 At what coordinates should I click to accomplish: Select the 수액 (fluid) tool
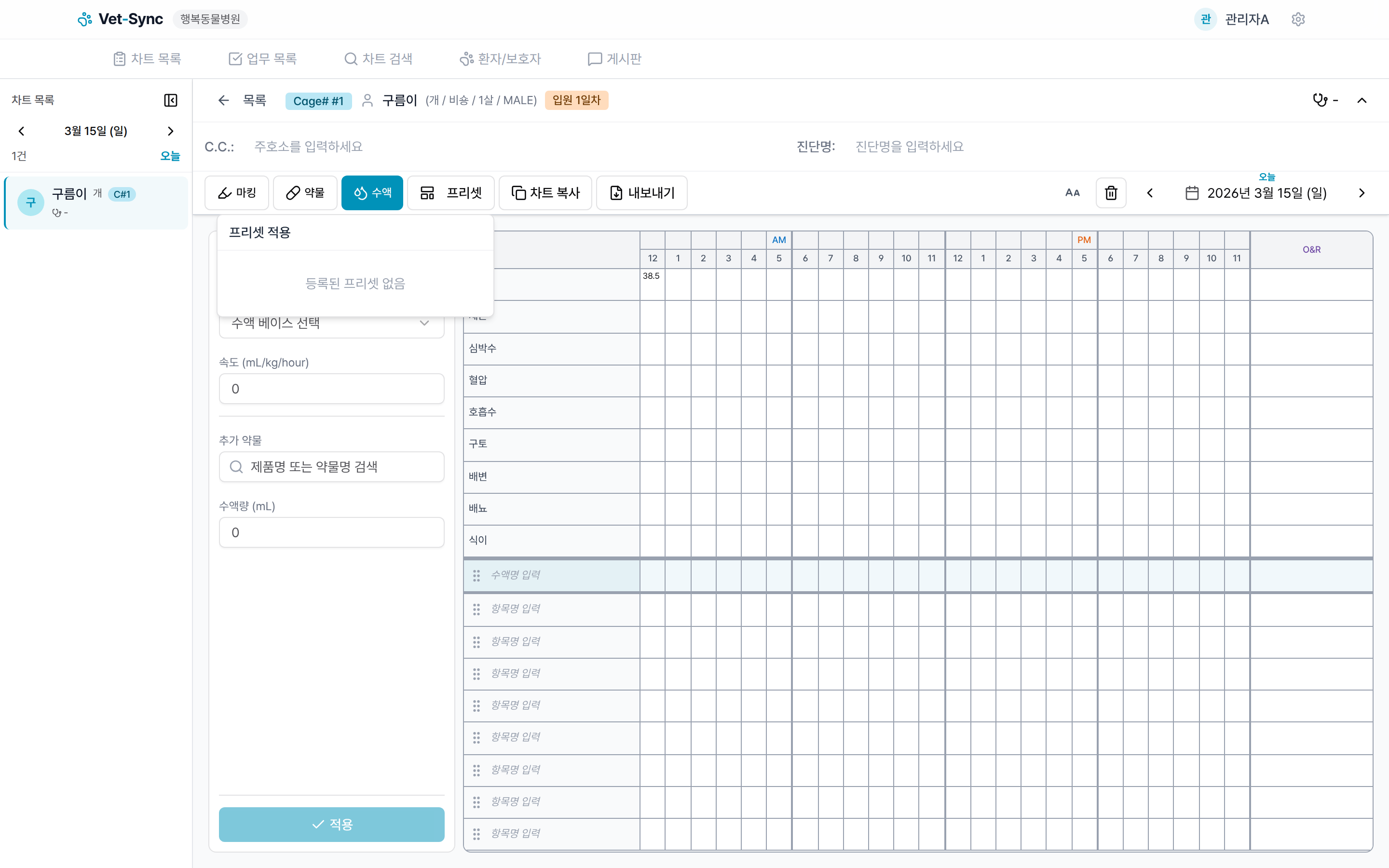click(372, 192)
